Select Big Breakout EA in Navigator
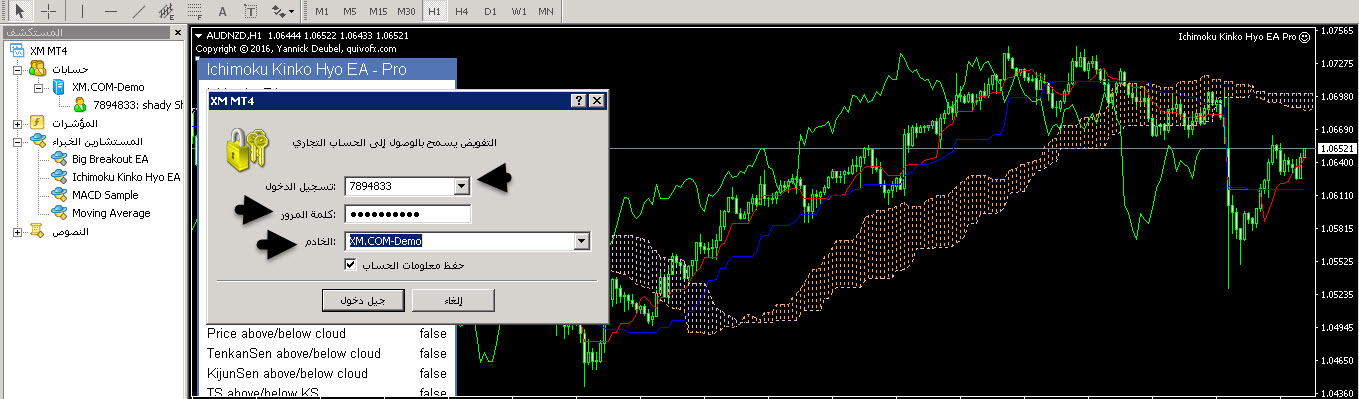Image resolution: width=1359 pixels, height=399 pixels. tap(110, 159)
